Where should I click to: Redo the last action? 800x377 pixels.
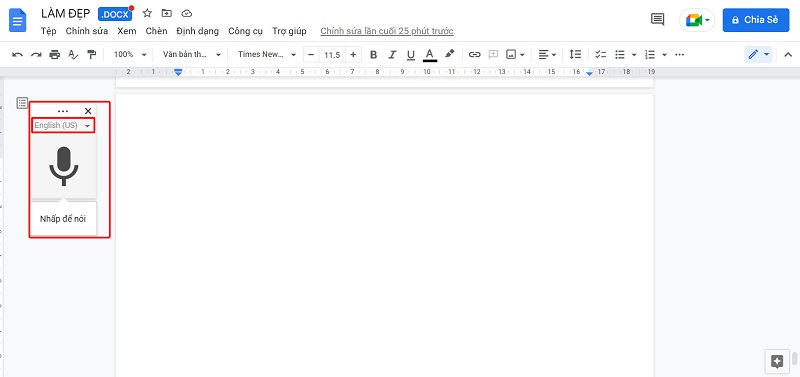point(36,55)
